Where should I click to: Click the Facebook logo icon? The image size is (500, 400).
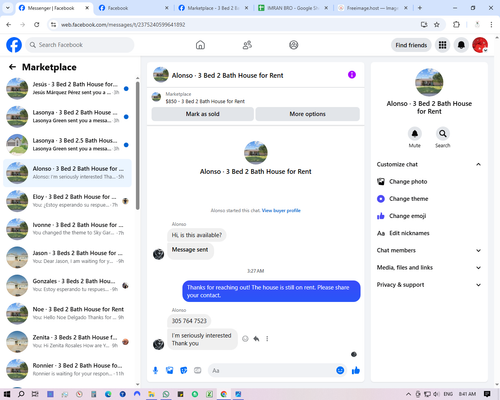pos(14,45)
